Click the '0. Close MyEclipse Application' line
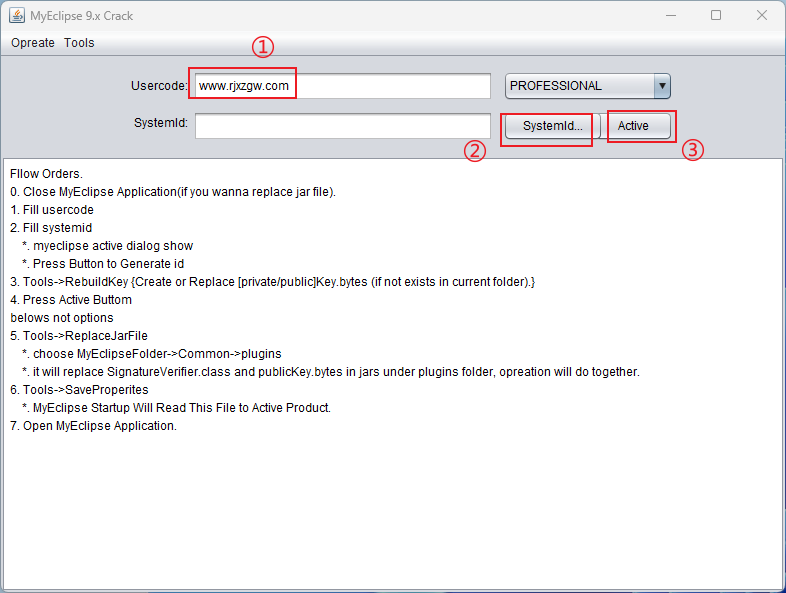Image resolution: width=786 pixels, height=593 pixels. [173, 192]
